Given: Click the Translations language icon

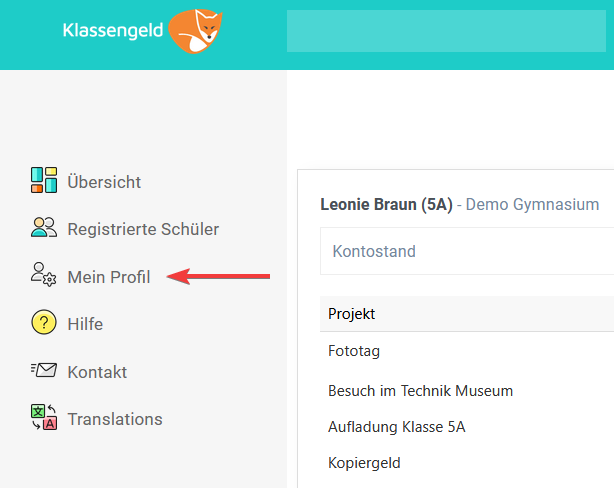Looking at the screenshot, I should point(44,417).
